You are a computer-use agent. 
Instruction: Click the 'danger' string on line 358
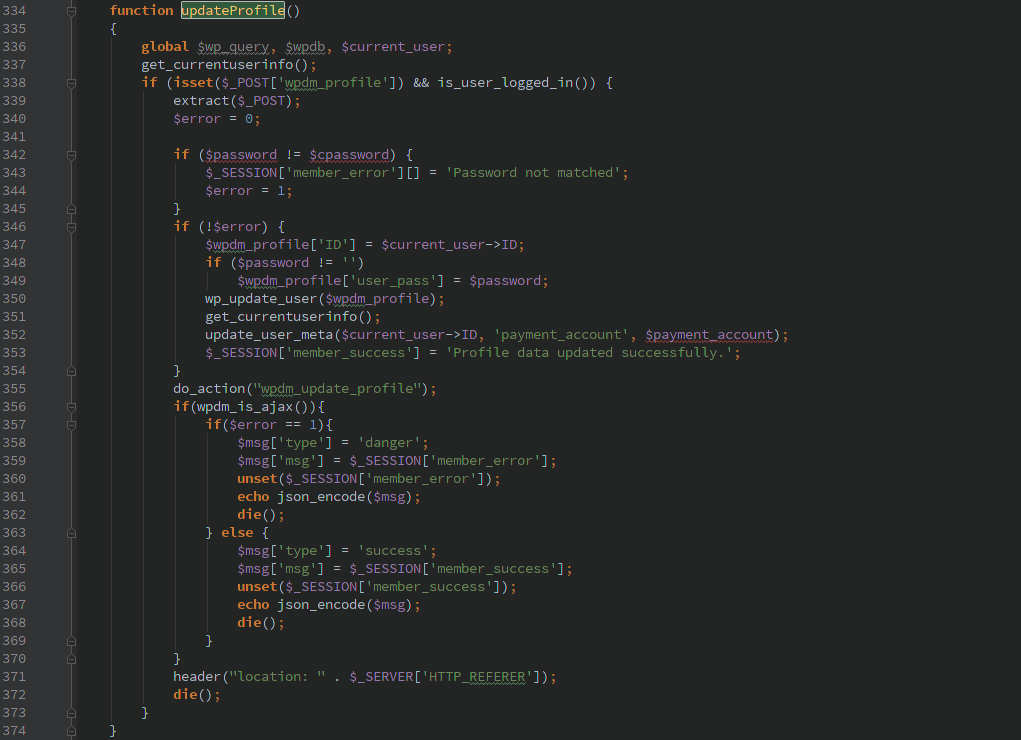[x=389, y=443]
